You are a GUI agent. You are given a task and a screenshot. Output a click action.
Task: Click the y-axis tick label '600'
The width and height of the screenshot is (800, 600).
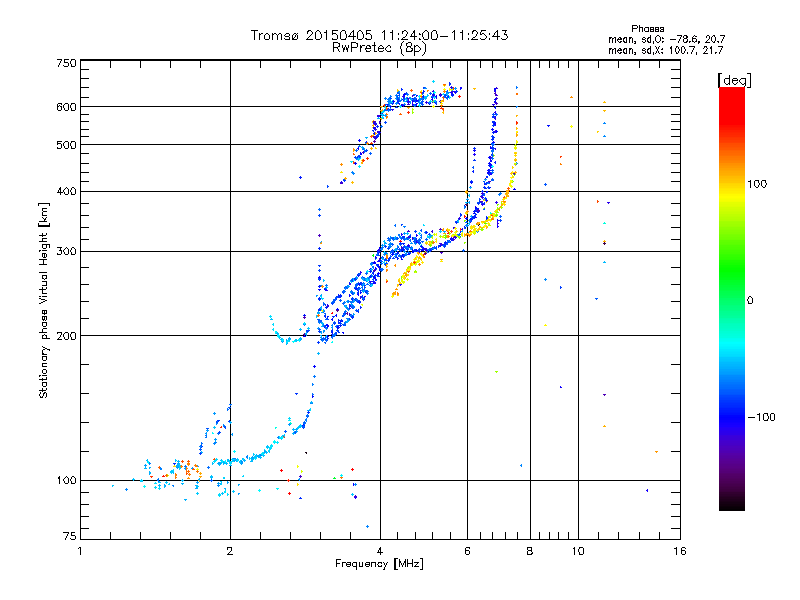(x=67, y=107)
